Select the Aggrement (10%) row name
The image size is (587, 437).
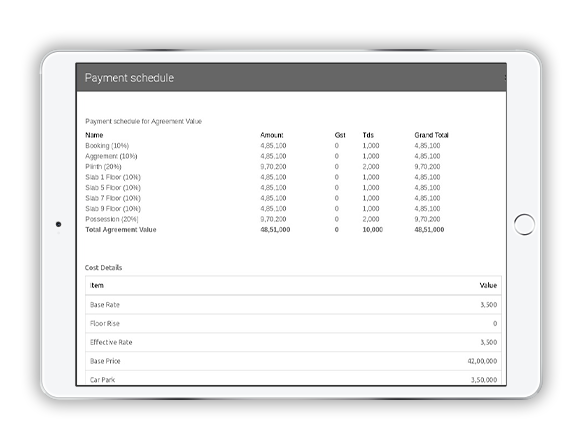click(111, 156)
